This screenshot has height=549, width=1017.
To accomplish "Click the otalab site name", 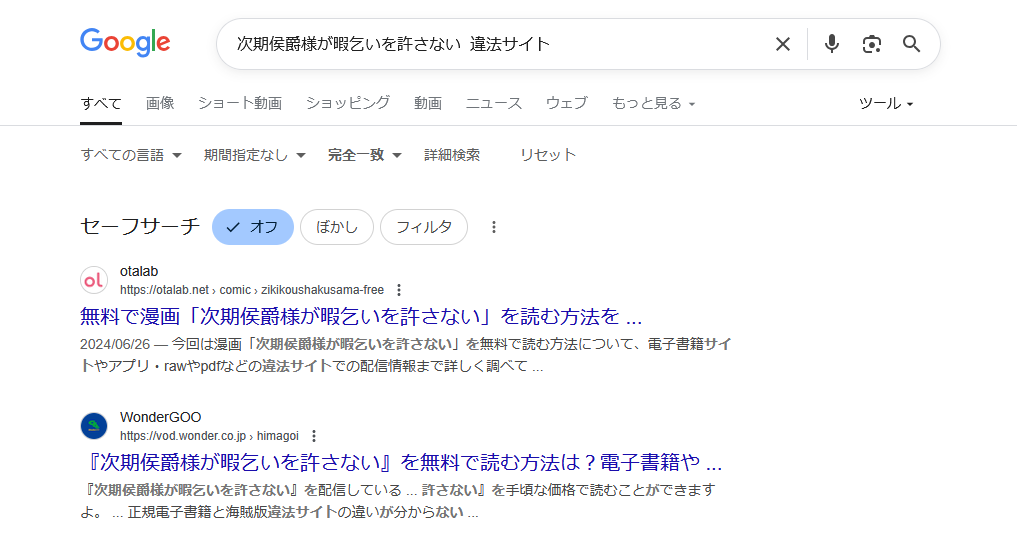I will (x=139, y=271).
